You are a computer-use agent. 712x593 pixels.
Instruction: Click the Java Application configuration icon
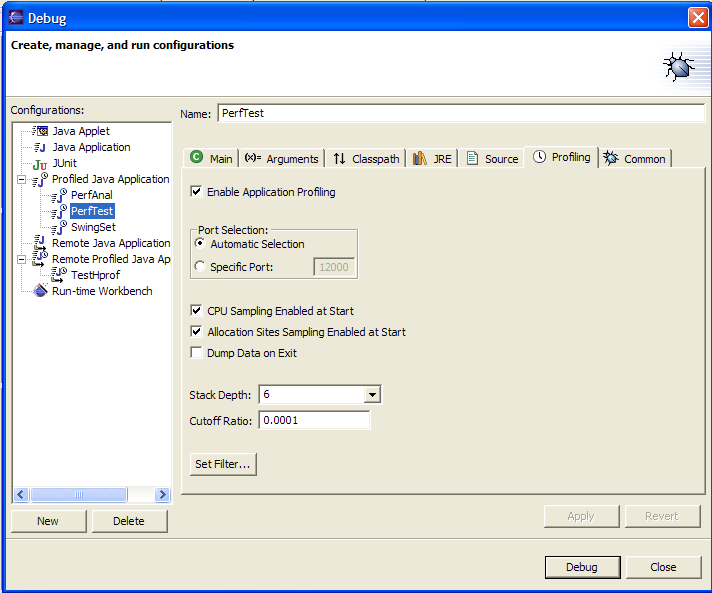pyautogui.click(x=40, y=147)
